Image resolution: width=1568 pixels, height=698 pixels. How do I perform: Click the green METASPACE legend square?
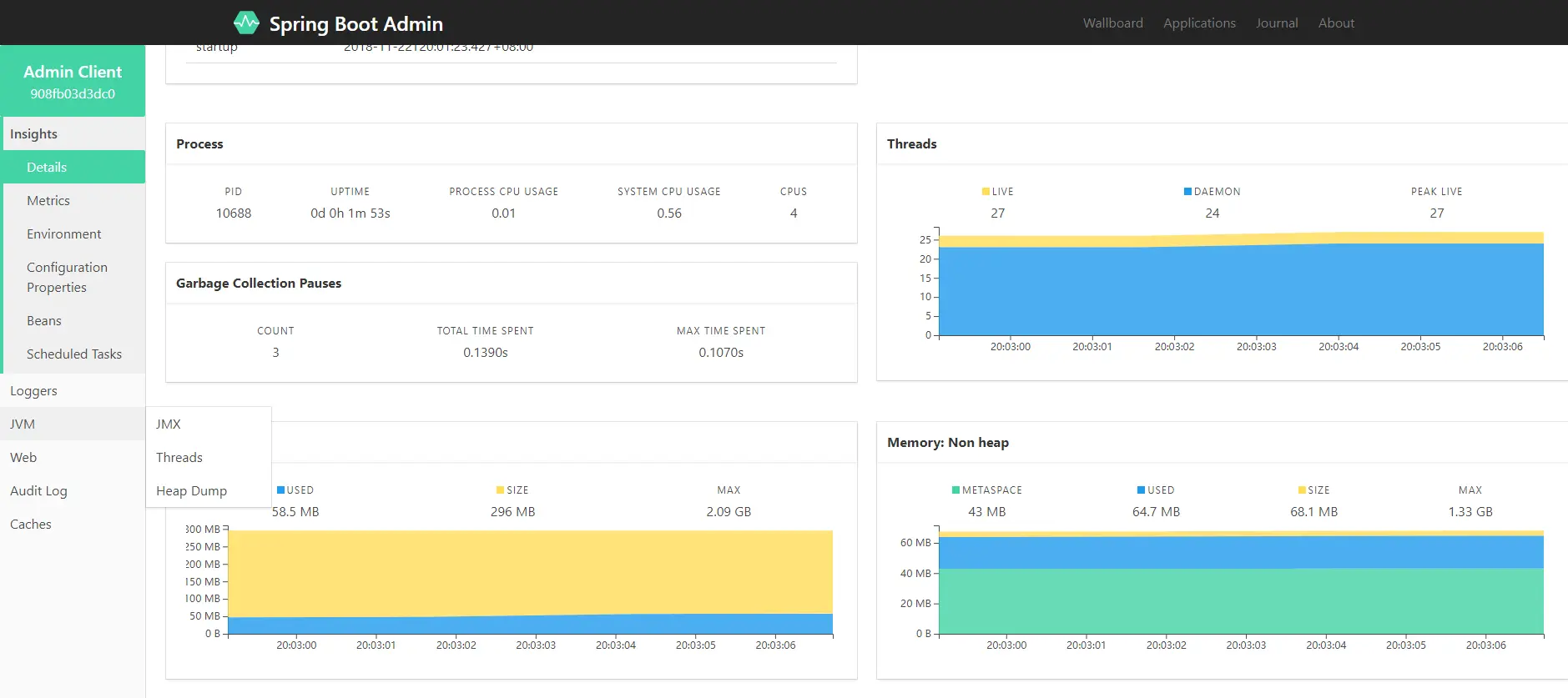click(955, 490)
